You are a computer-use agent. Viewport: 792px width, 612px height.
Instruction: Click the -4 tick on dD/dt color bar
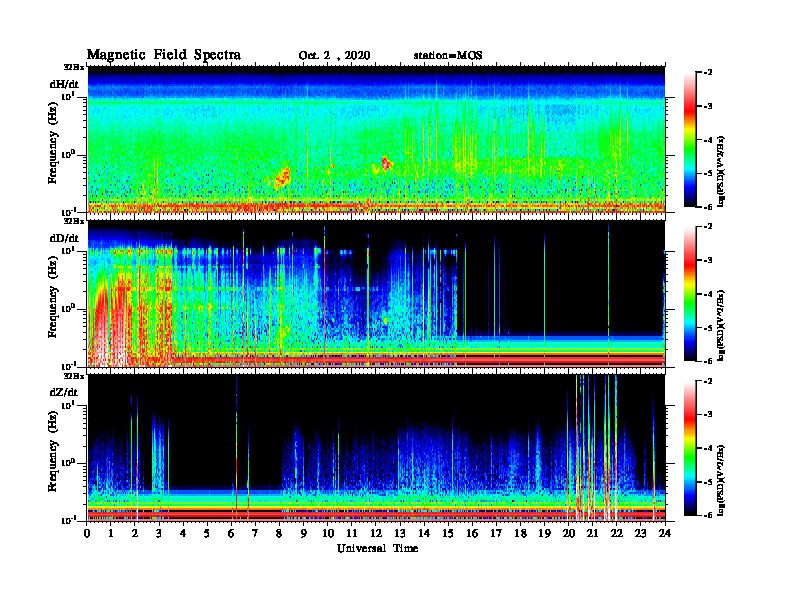point(708,294)
